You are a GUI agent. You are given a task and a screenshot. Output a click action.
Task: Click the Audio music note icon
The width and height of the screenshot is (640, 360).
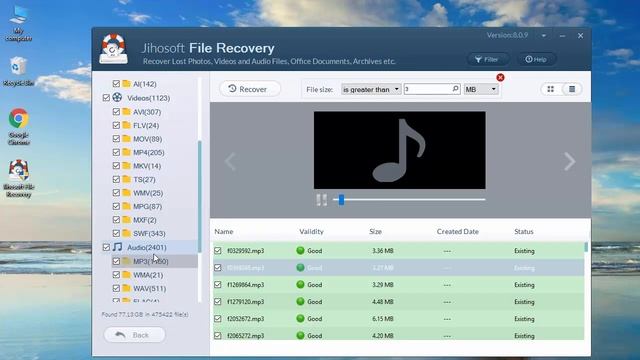118,247
